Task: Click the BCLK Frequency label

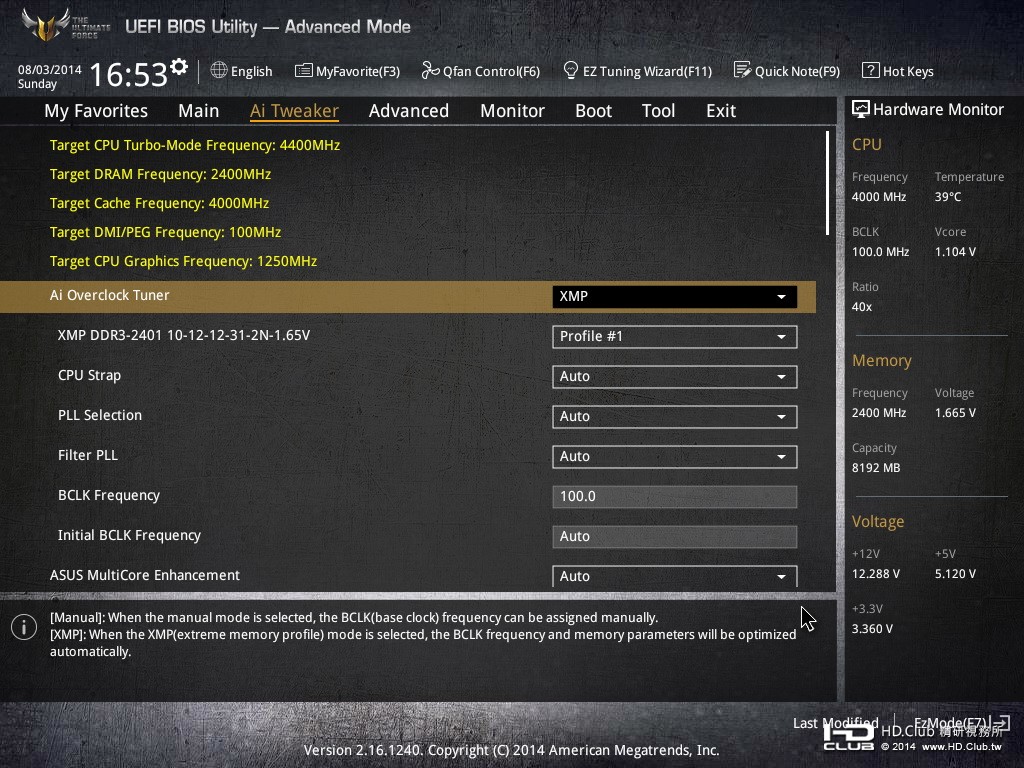Action: pos(109,496)
